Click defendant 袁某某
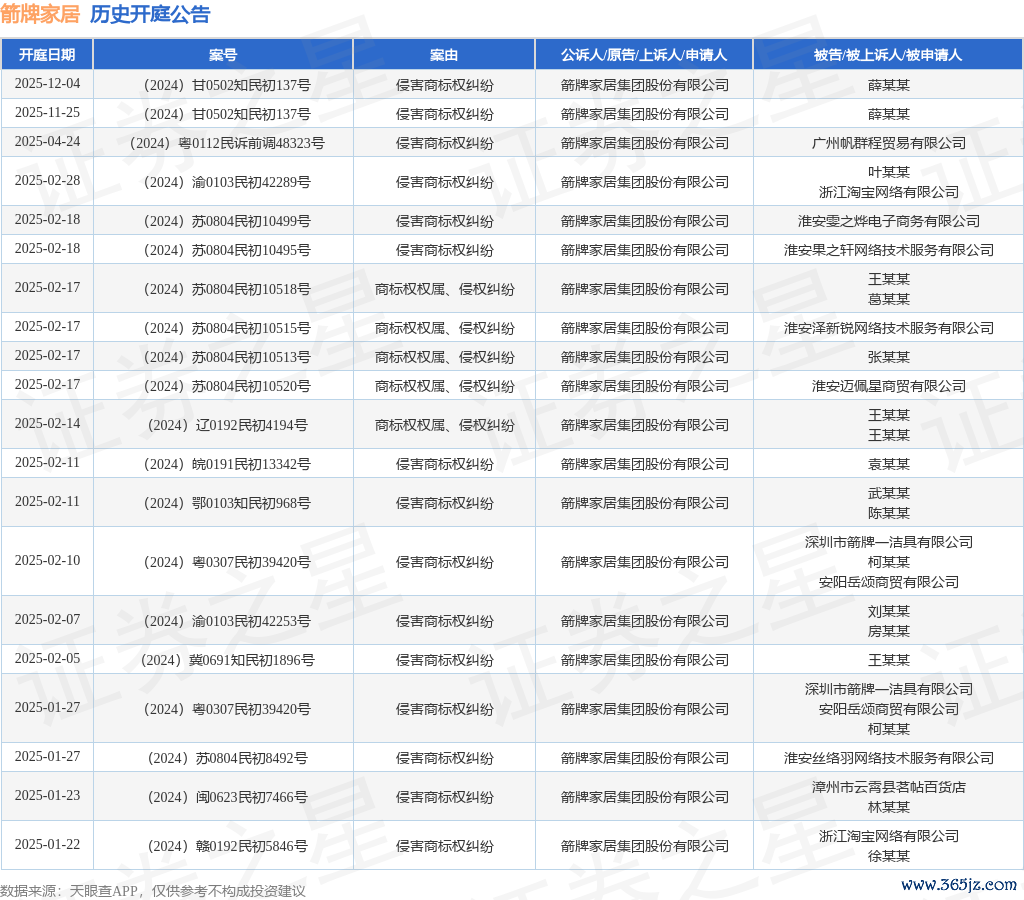This screenshot has width=1024, height=900. 888,464
